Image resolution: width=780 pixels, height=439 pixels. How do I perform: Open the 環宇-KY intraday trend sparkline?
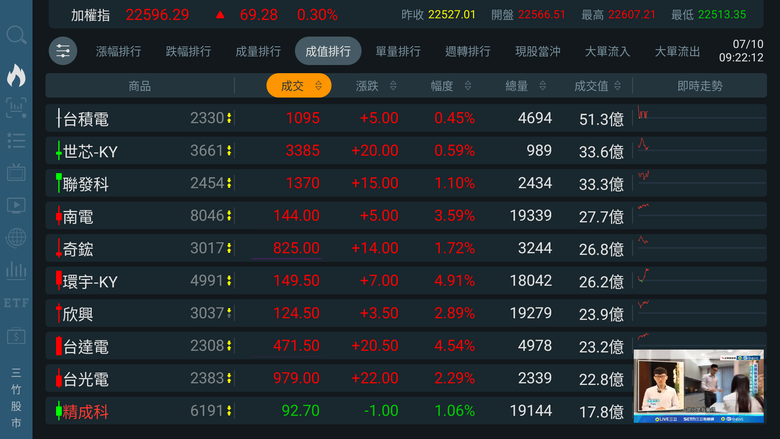click(x=701, y=281)
